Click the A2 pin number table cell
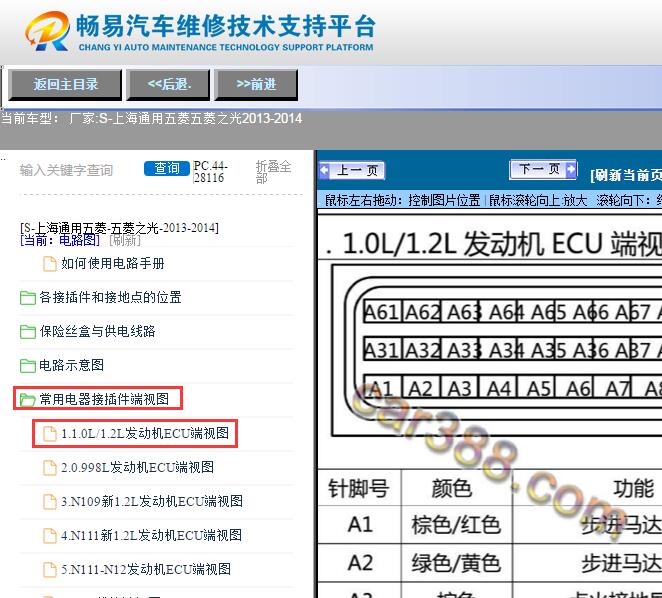This screenshot has height=598, width=662. 360,563
